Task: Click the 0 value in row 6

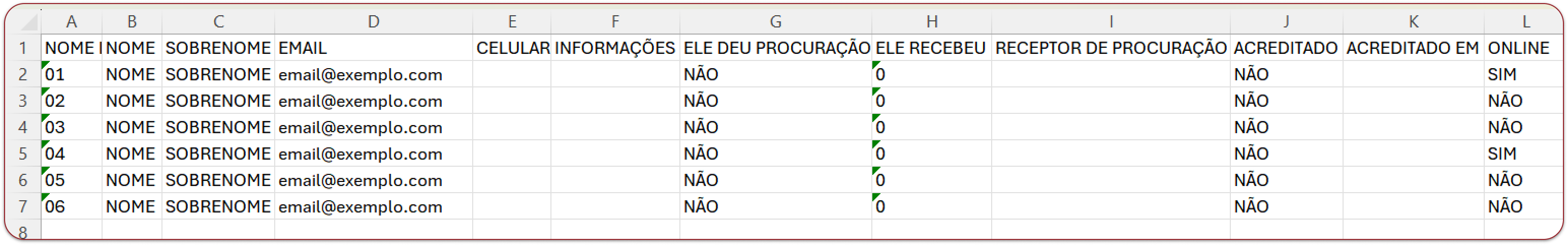Action: pos(881,180)
